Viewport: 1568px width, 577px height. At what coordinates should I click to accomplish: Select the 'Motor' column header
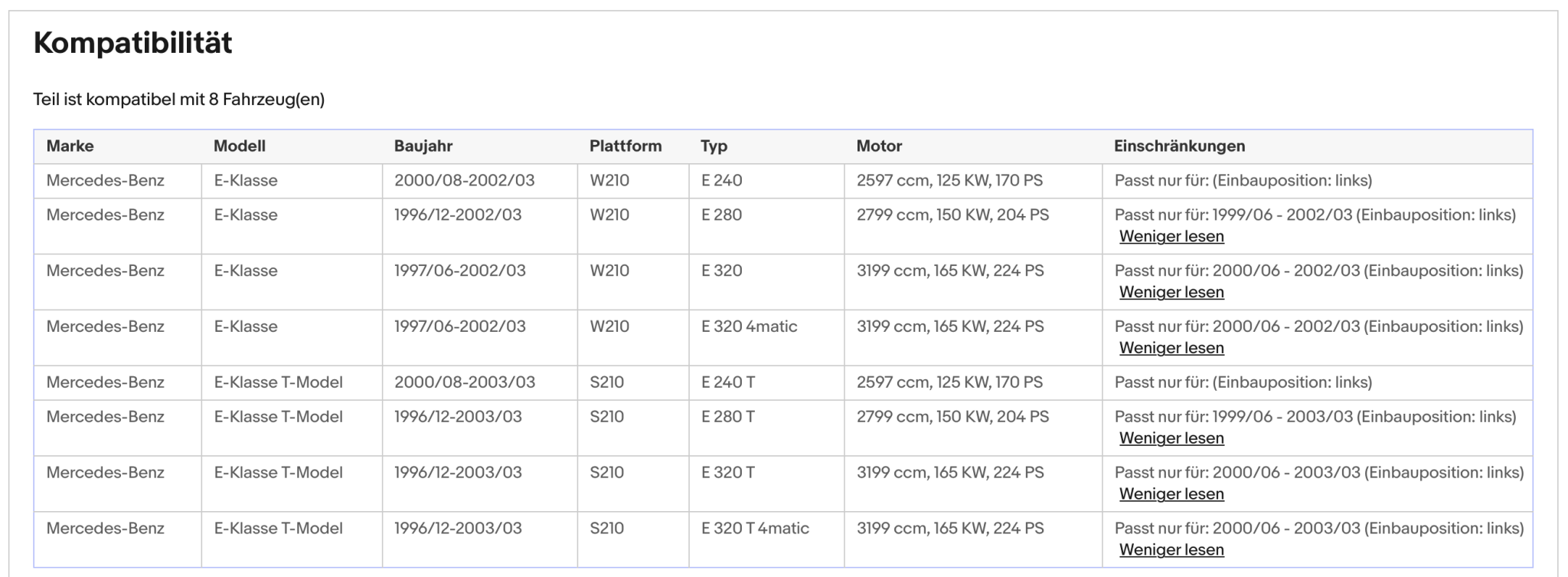880,146
